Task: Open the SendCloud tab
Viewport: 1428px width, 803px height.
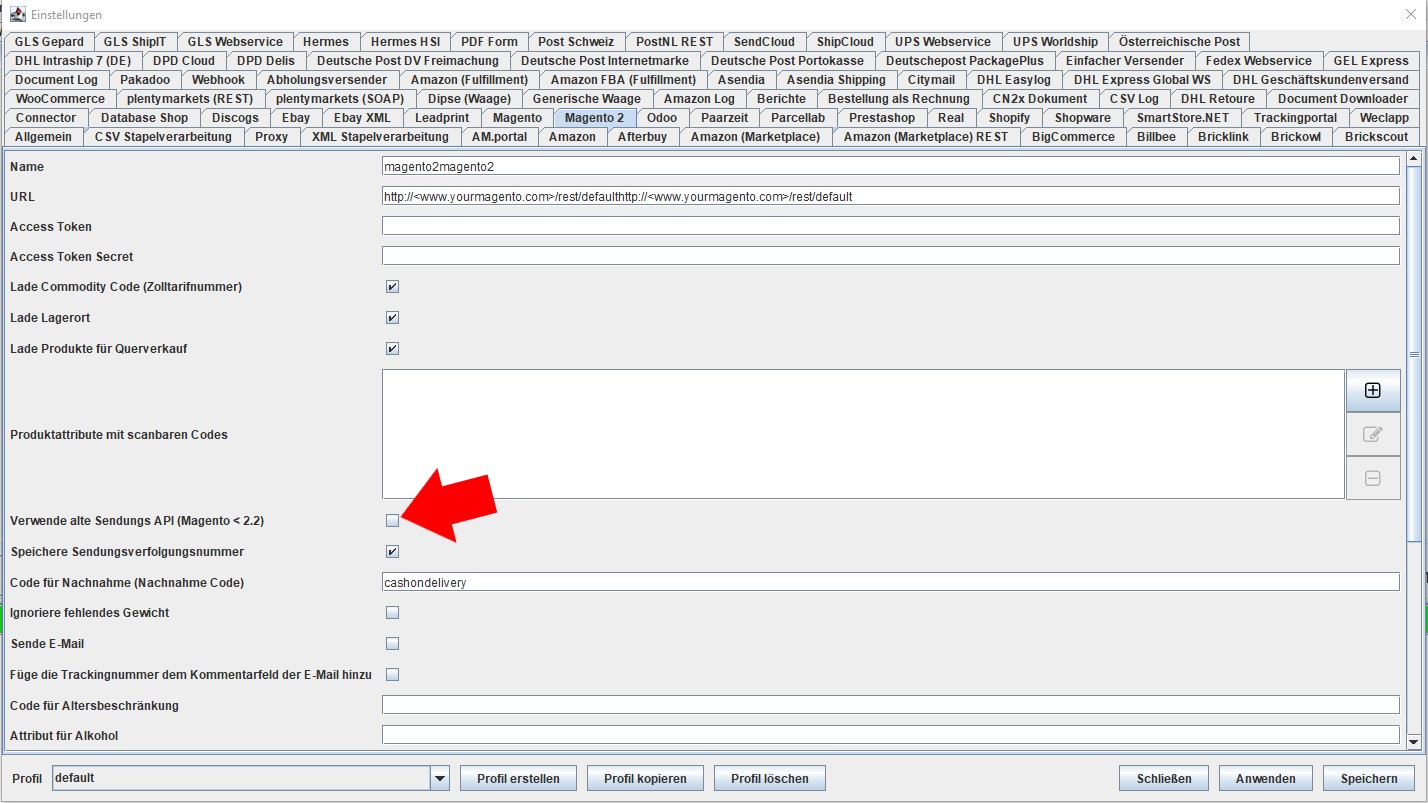Action: 764,42
